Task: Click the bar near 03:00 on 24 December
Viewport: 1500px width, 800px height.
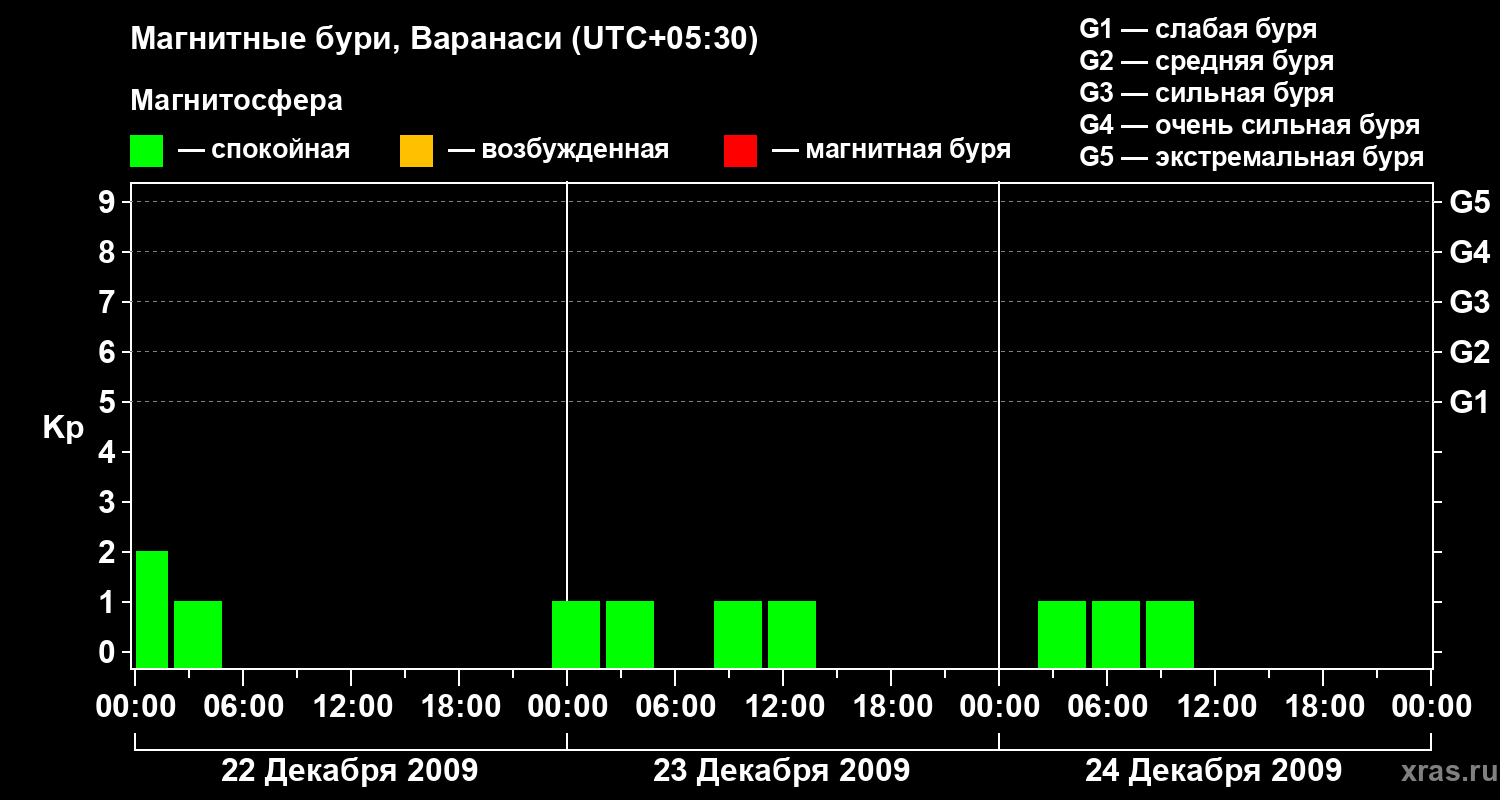Action: tap(1062, 634)
